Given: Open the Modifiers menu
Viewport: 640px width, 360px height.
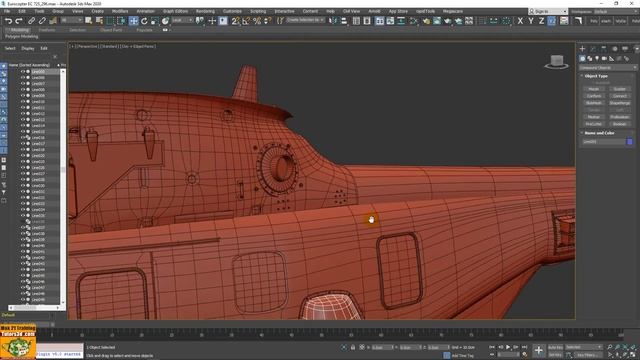Looking at the screenshot, I should pyautogui.click(x=120, y=11).
